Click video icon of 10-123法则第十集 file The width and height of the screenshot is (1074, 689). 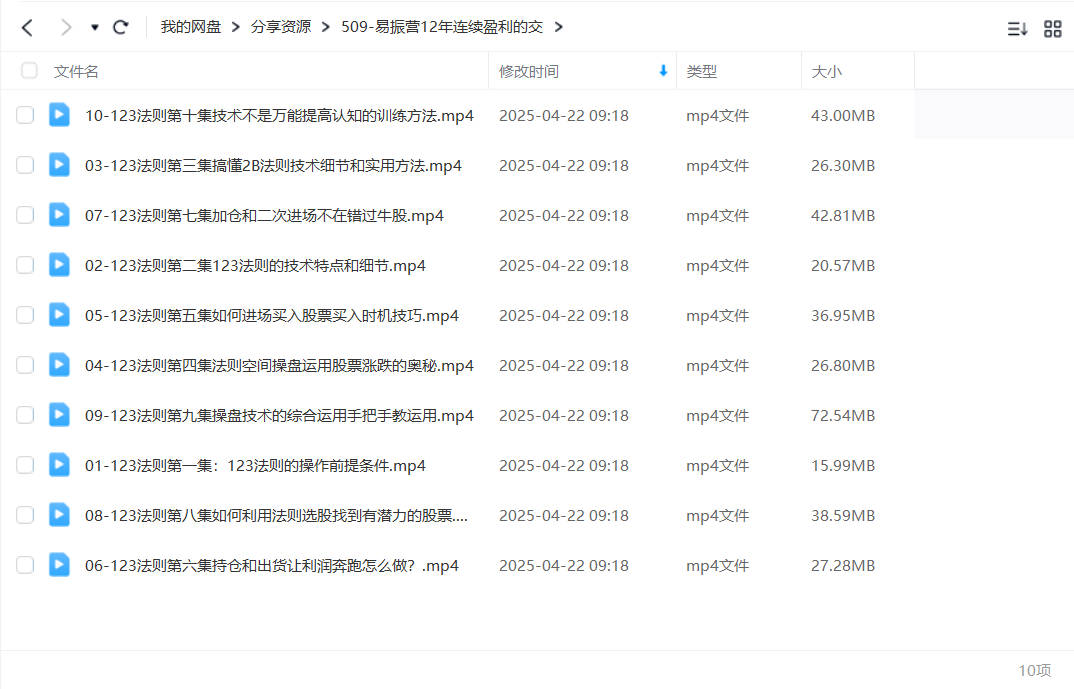pyautogui.click(x=60, y=114)
